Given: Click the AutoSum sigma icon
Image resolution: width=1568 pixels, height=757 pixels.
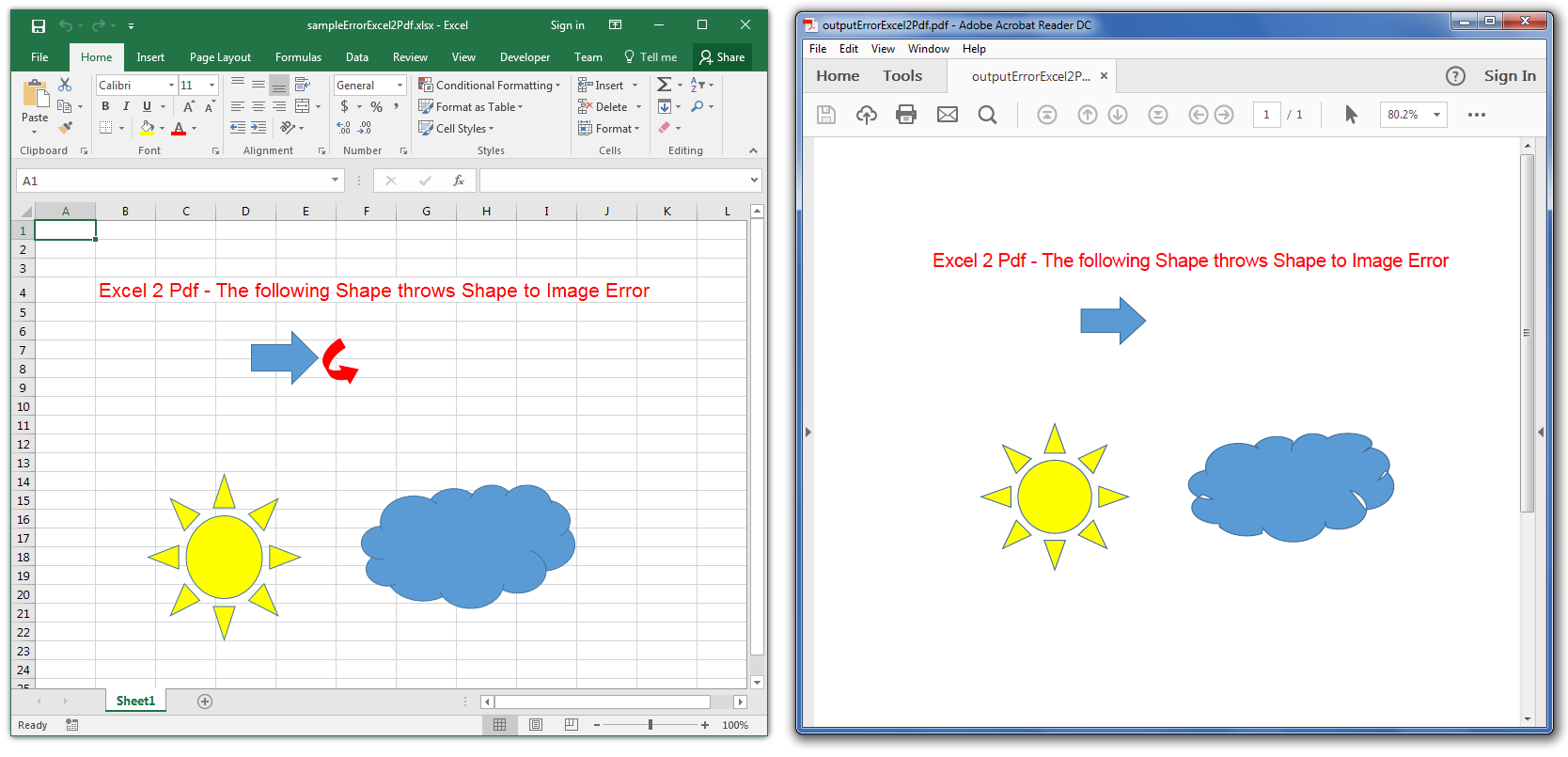Looking at the screenshot, I should (x=664, y=85).
